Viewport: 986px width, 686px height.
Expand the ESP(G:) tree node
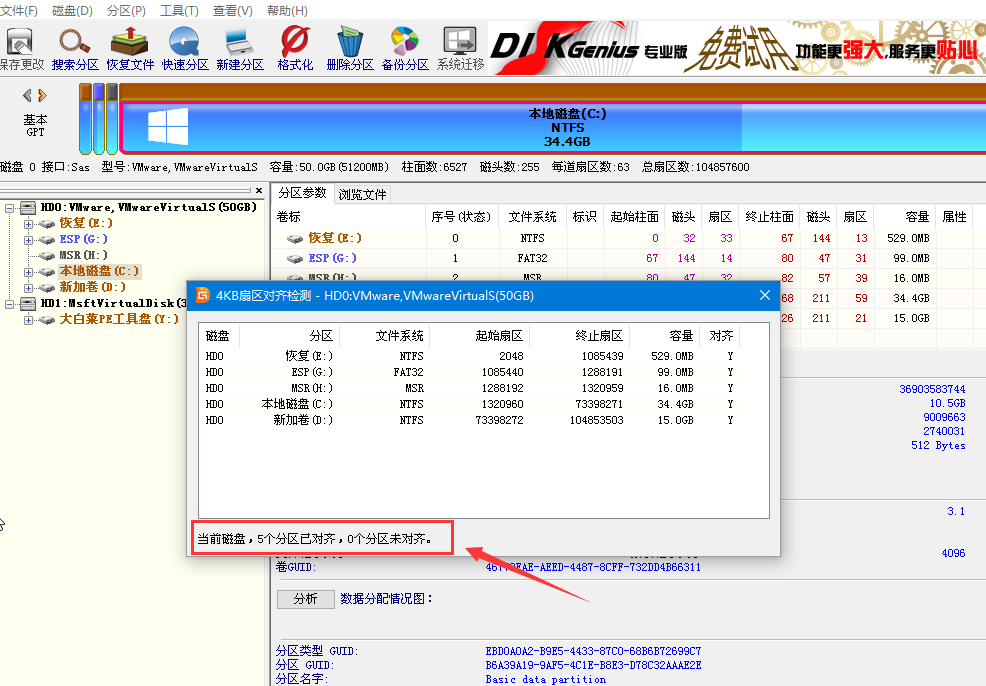[x=28, y=240]
